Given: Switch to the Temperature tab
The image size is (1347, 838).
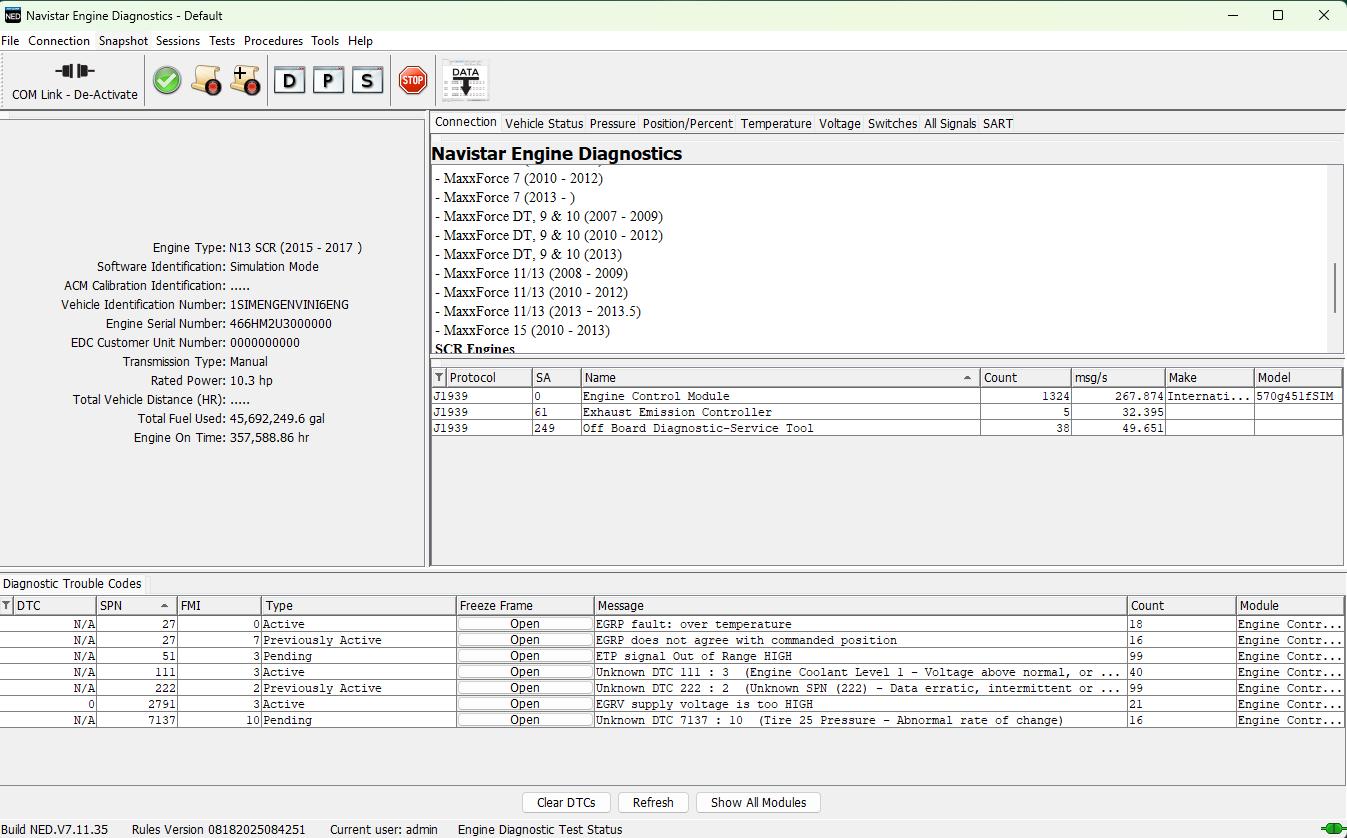Looking at the screenshot, I should coord(775,123).
